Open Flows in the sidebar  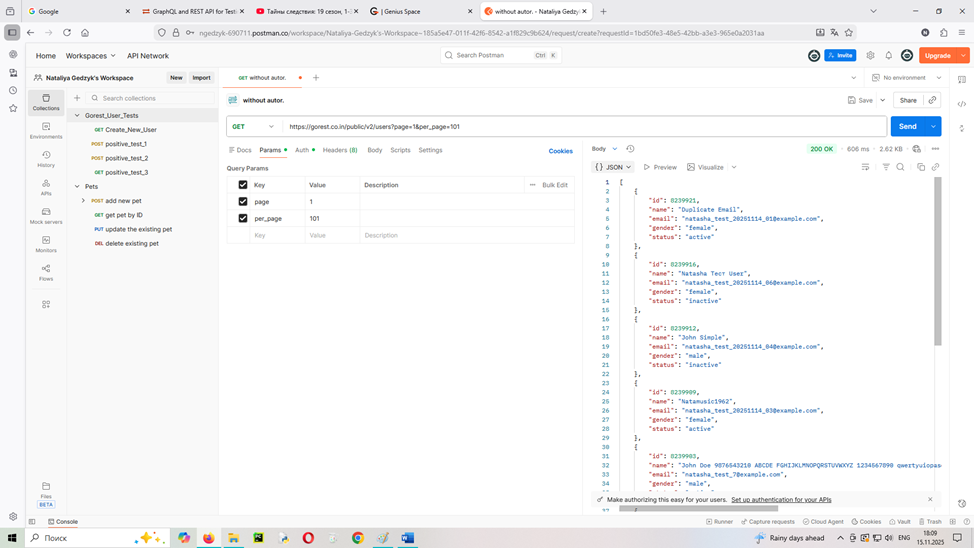(x=46, y=272)
